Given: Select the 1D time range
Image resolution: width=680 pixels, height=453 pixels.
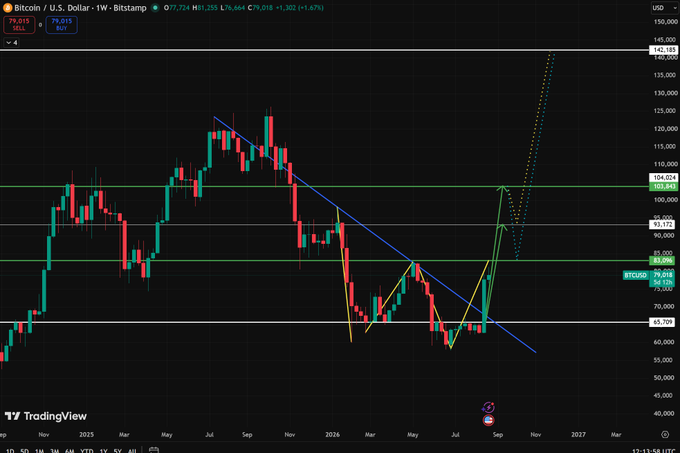Looking at the screenshot, I should [x=9, y=450].
